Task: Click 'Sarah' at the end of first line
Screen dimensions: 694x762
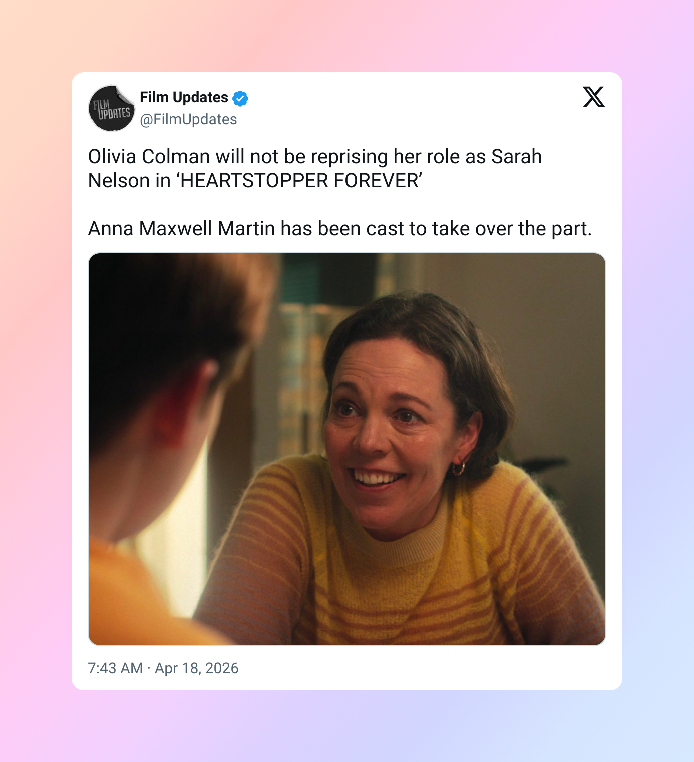Action: [516, 157]
